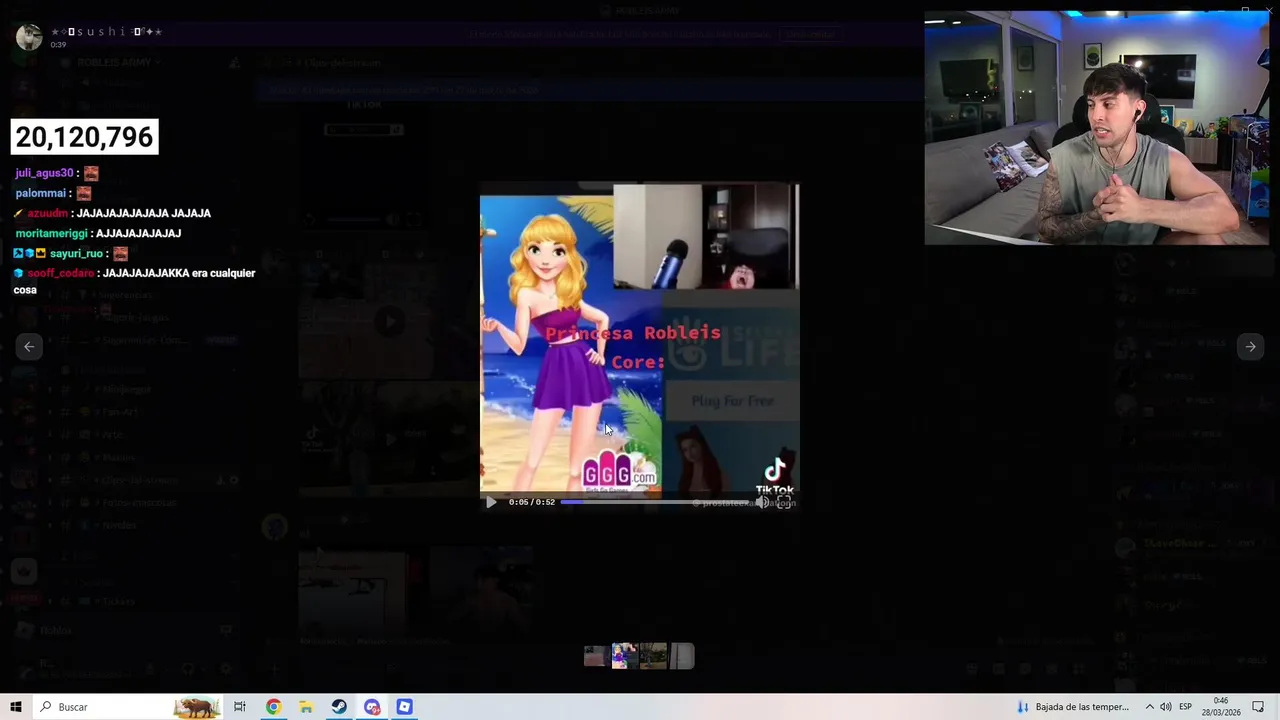
Task: Open the taskbar clock showing 0:46
Action: [1221, 707]
